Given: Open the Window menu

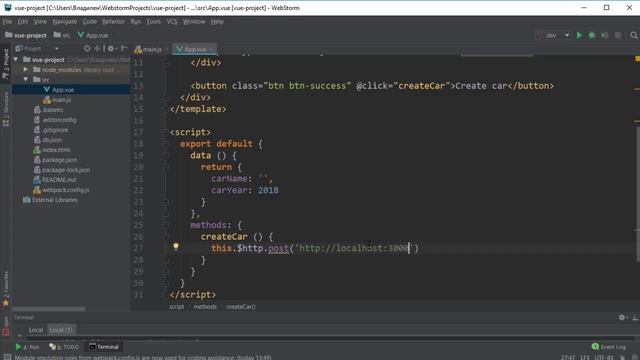Looking at the screenshot, I should coord(193,22).
